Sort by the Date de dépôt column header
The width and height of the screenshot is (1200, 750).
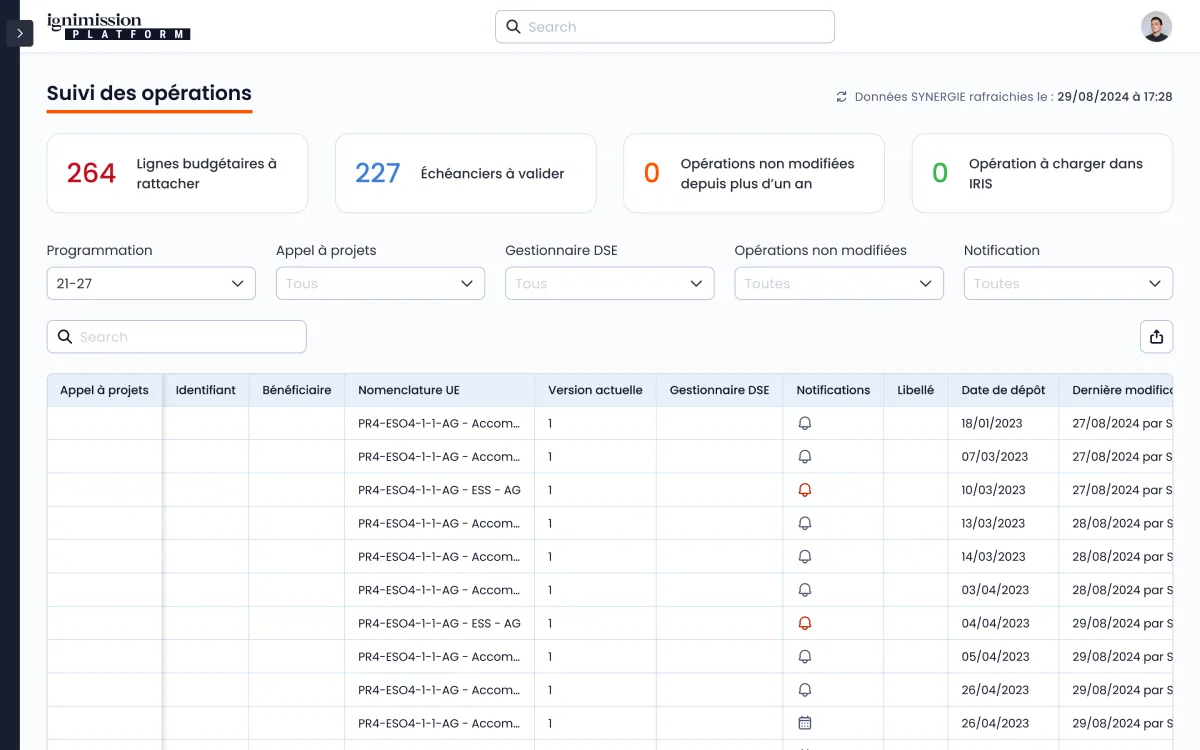click(x=1003, y=390)
